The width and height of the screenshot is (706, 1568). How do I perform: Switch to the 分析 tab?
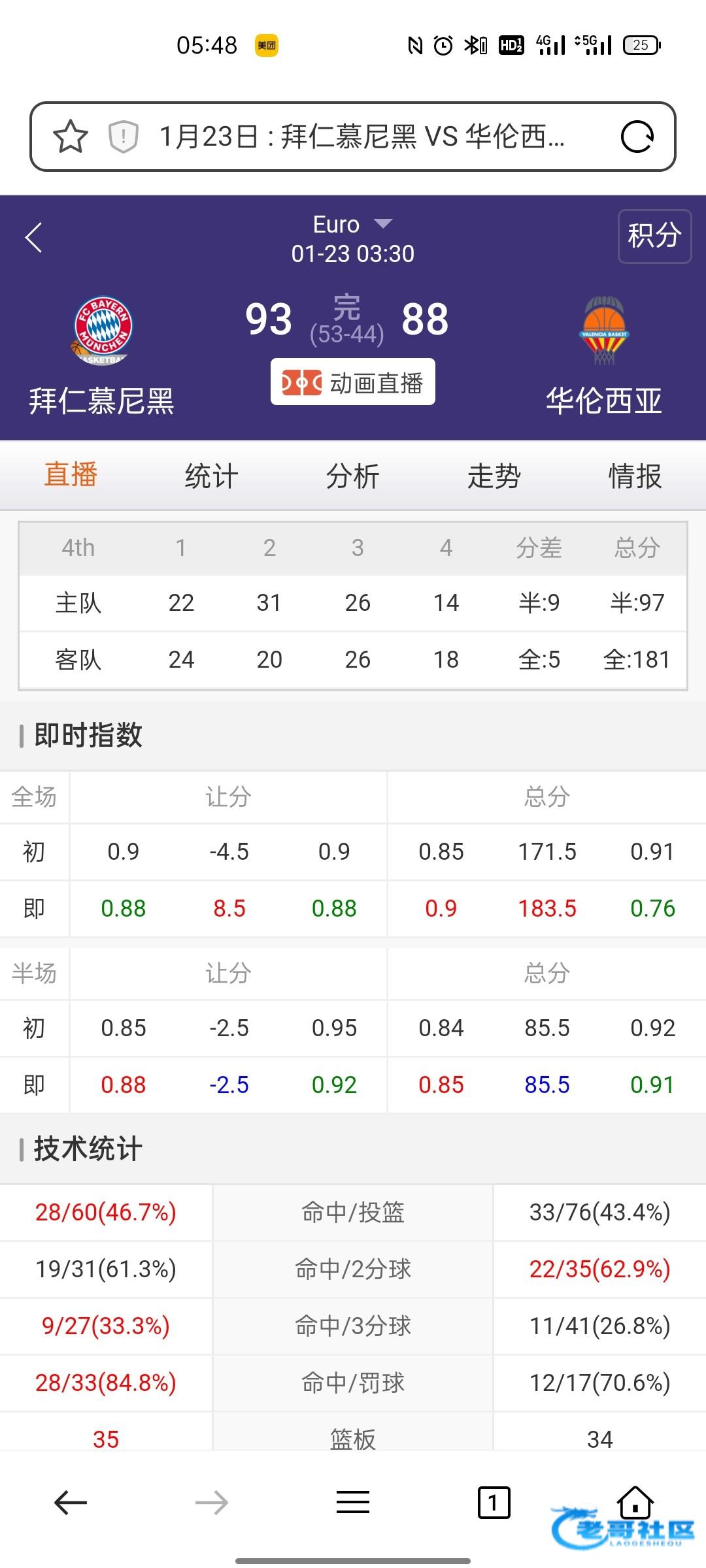coord(352,476)
